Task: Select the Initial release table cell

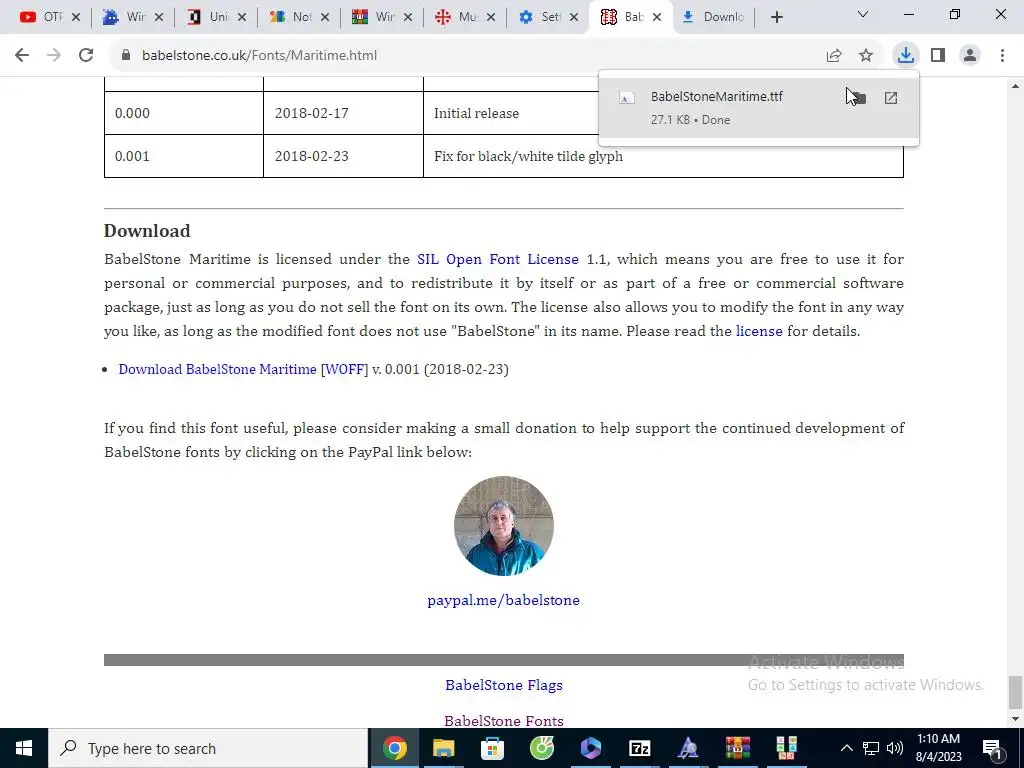Action: click(511, 113)
